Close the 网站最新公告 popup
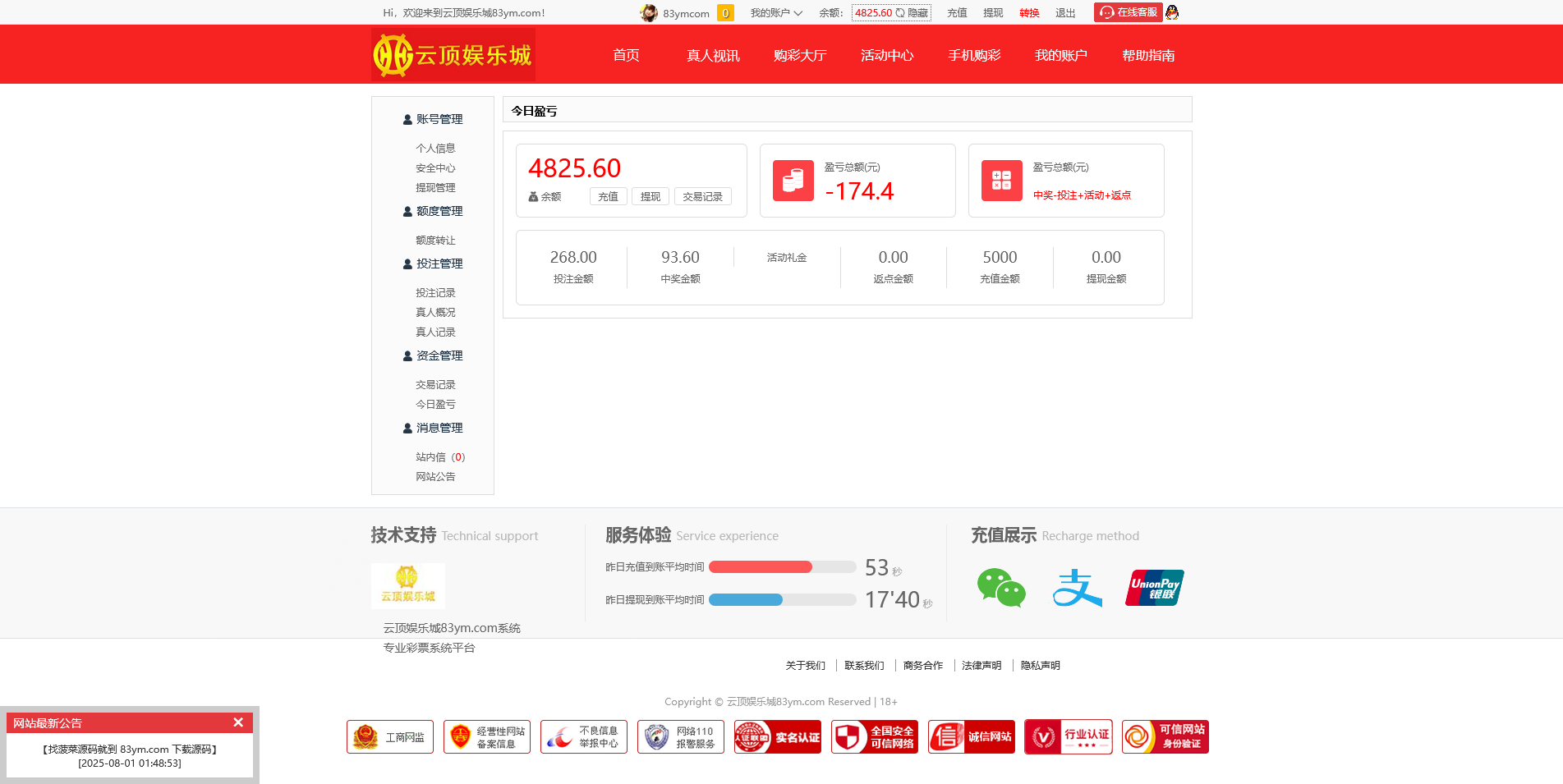The width and height of the screenshot is (1563, 784). click(x=238, y=722)
